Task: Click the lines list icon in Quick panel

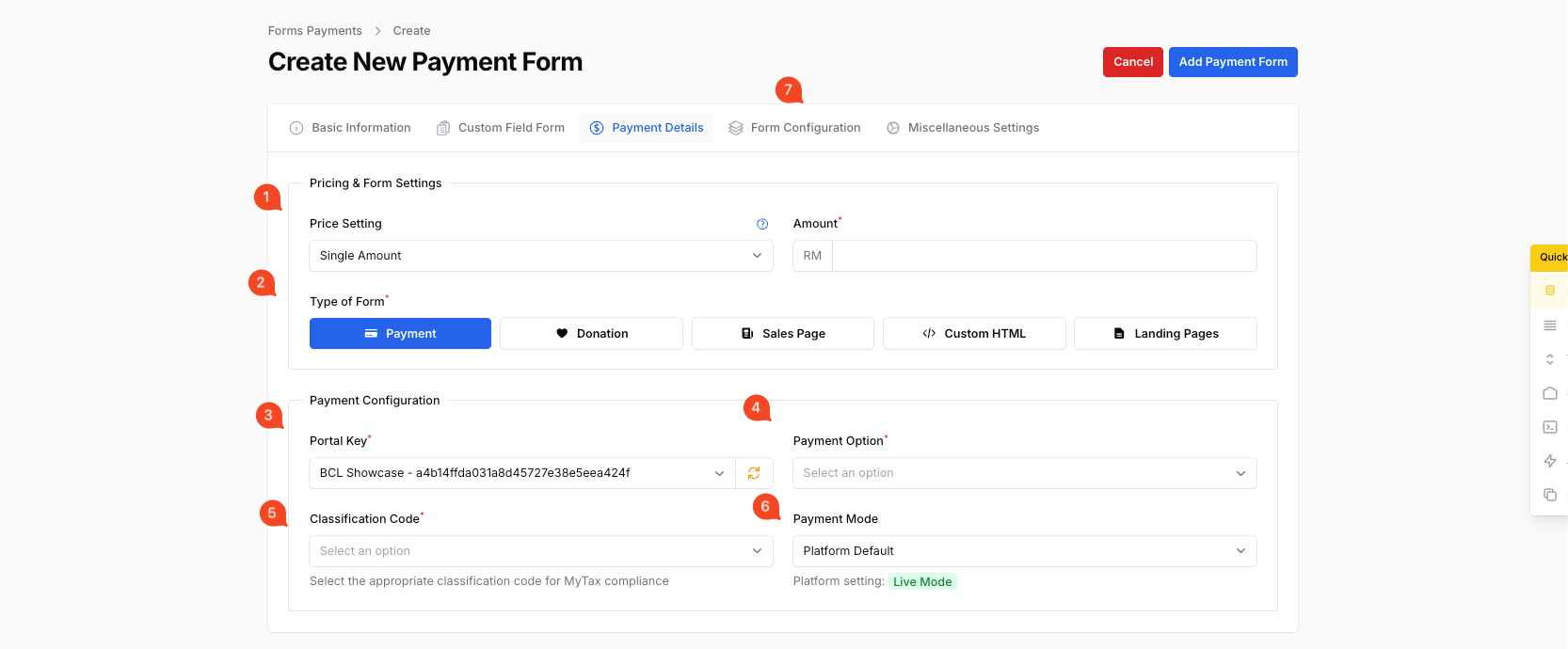Action: pos(1549,325)
